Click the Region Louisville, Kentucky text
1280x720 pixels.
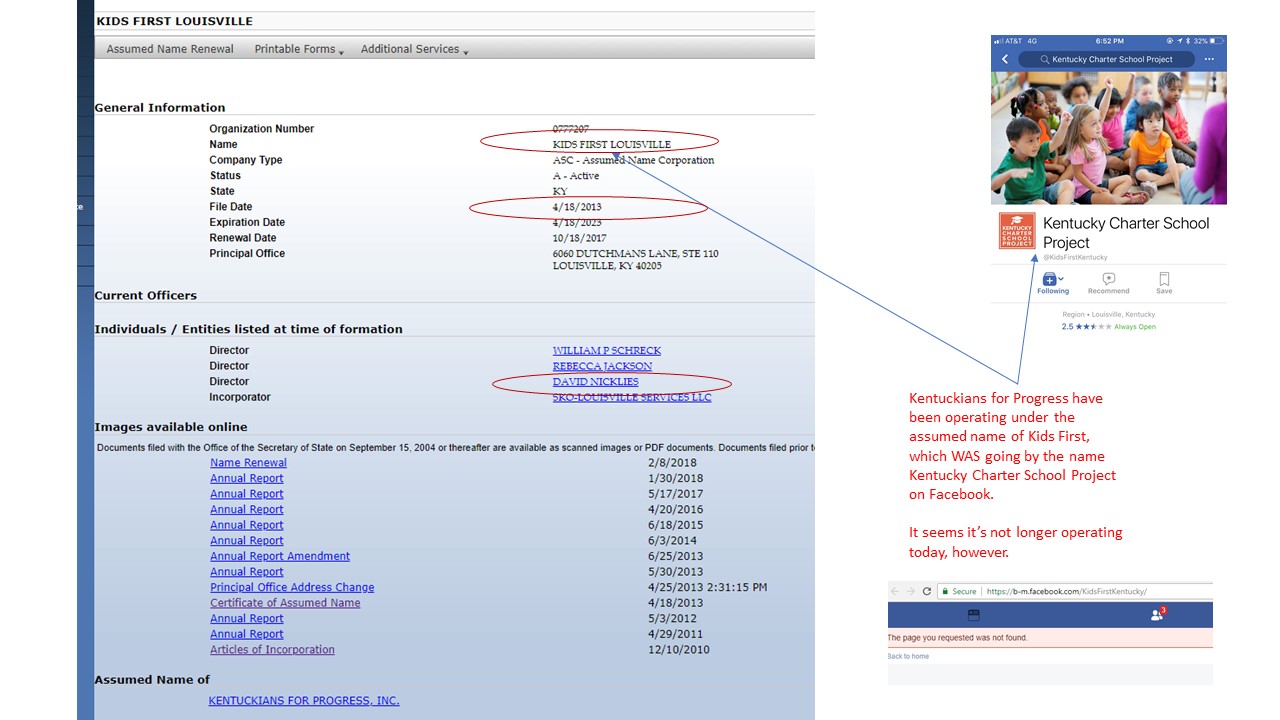pos(1109,314)
